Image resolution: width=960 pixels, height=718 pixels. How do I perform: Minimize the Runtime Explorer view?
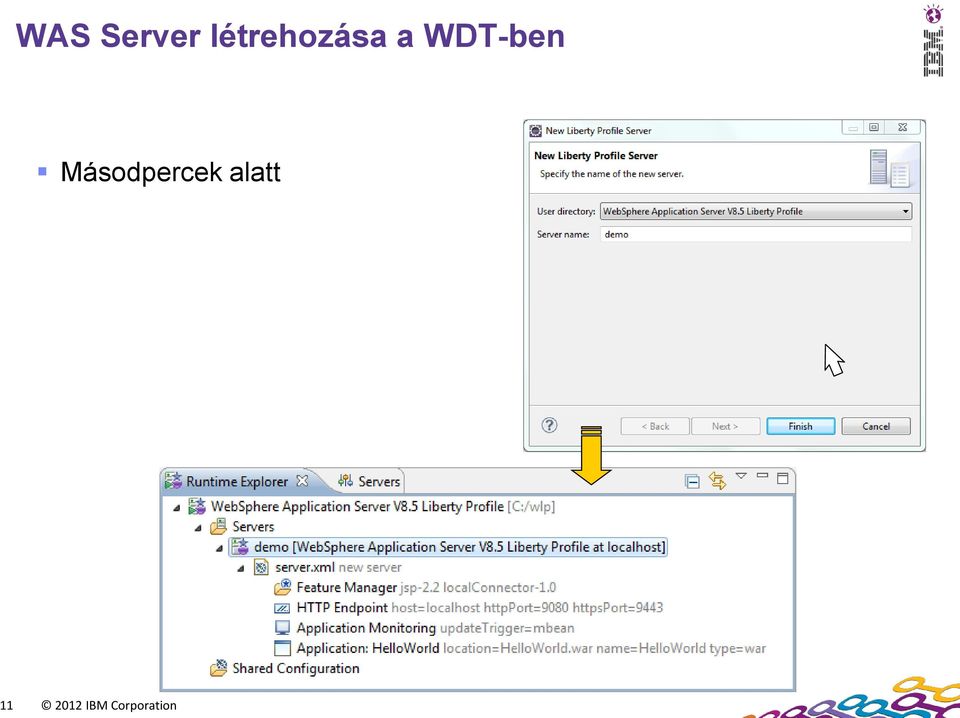[762, 475]
